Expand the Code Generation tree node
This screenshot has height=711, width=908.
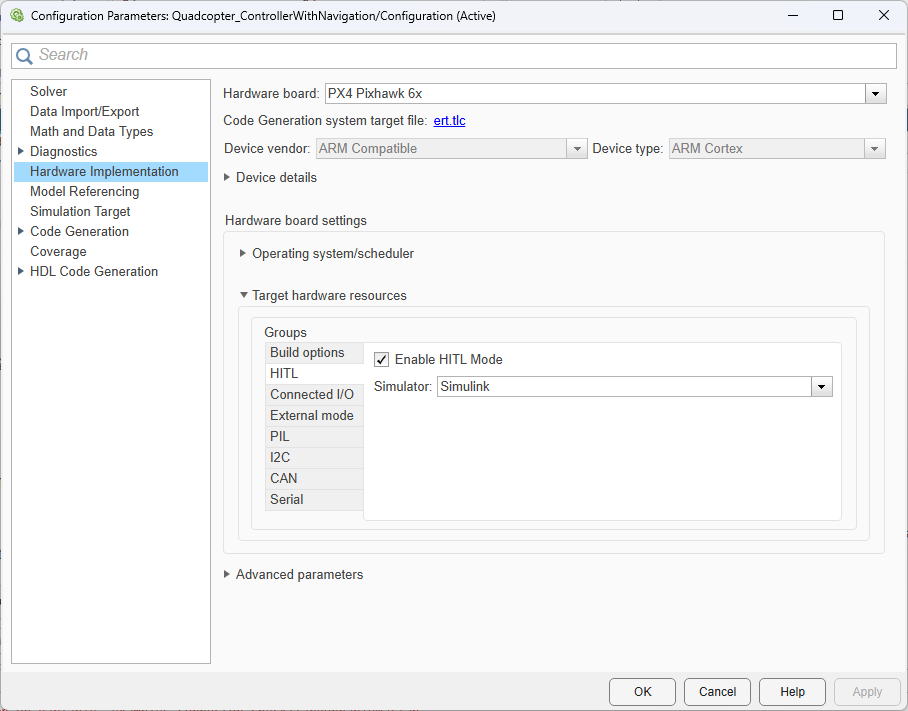(x=21, y=231)
